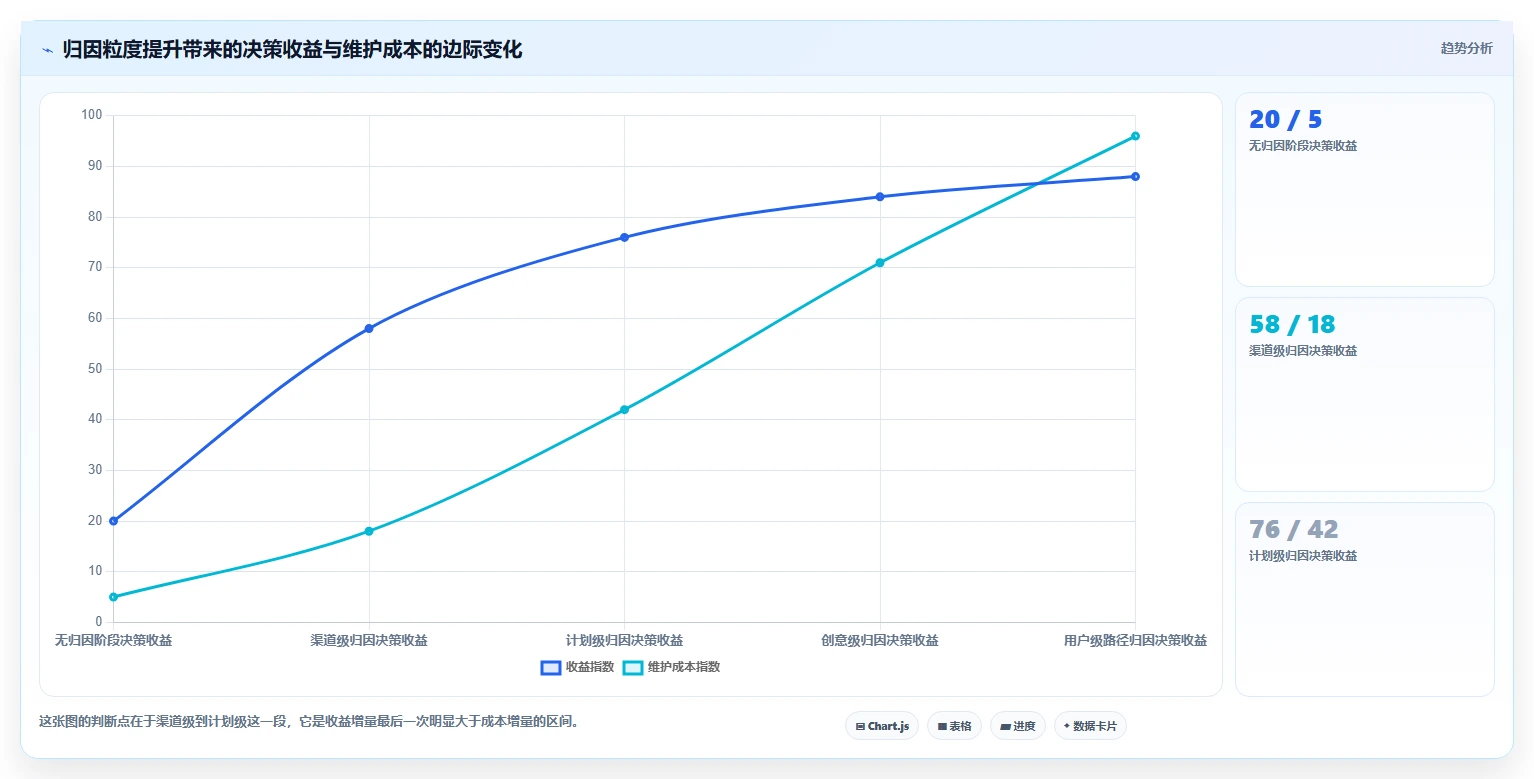Click the 58 / 18 card value
Image resolution: width=1534 pixels, height=779 pixels.
tap(1292, 325)
